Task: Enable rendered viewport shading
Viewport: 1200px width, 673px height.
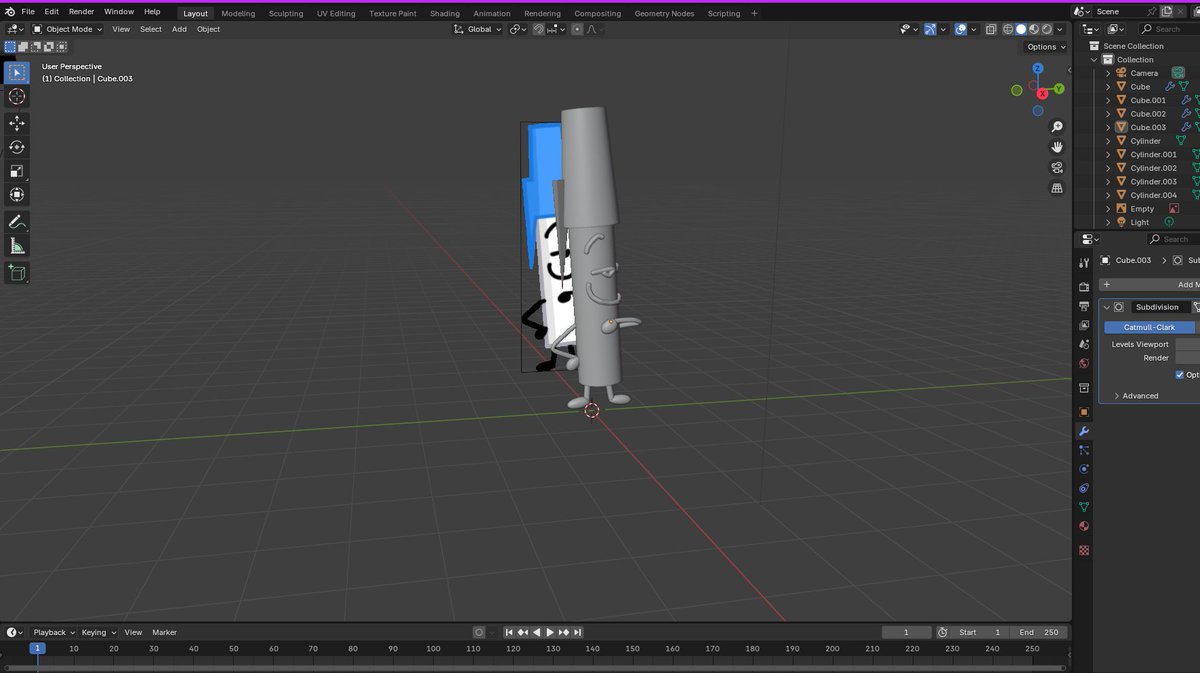Action: tap(1046, 29)
